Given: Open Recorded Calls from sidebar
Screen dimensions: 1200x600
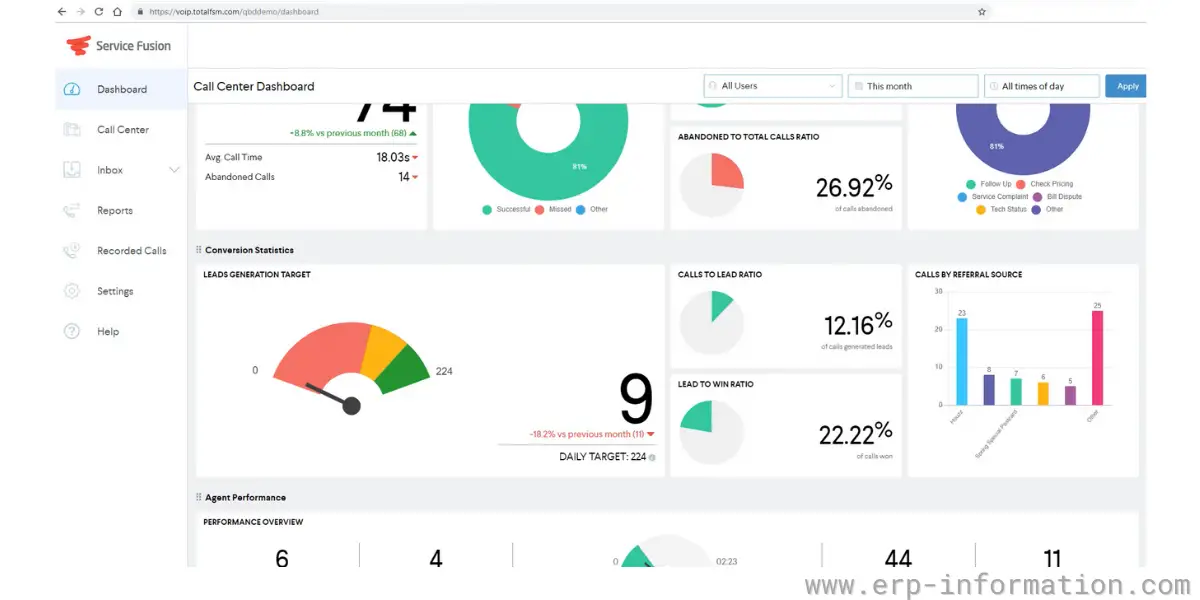Looking at the screenshot, I should pos(132,251).
